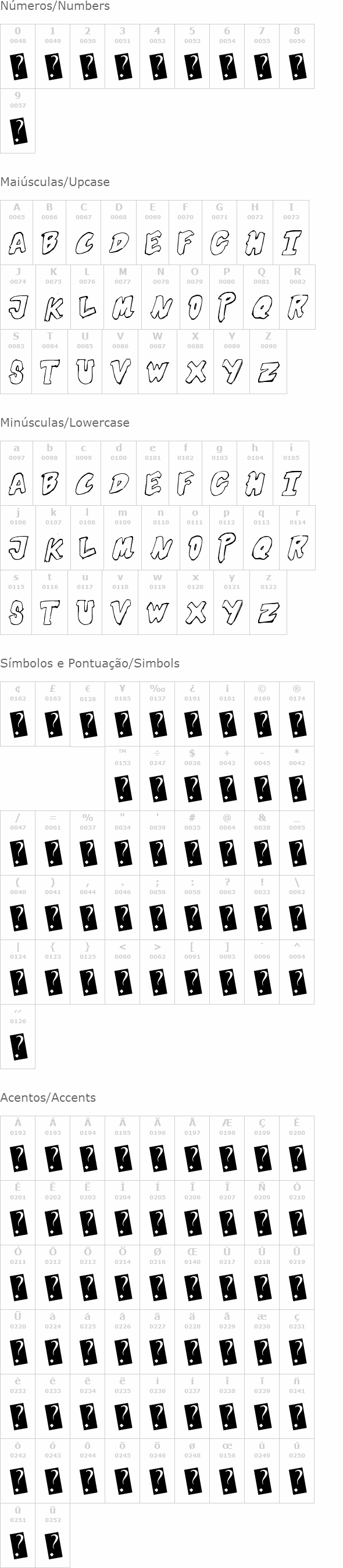Screen dimensions: 343x1568
Task: Select the uppercase M glyph 0077
Action: [123, 297]
